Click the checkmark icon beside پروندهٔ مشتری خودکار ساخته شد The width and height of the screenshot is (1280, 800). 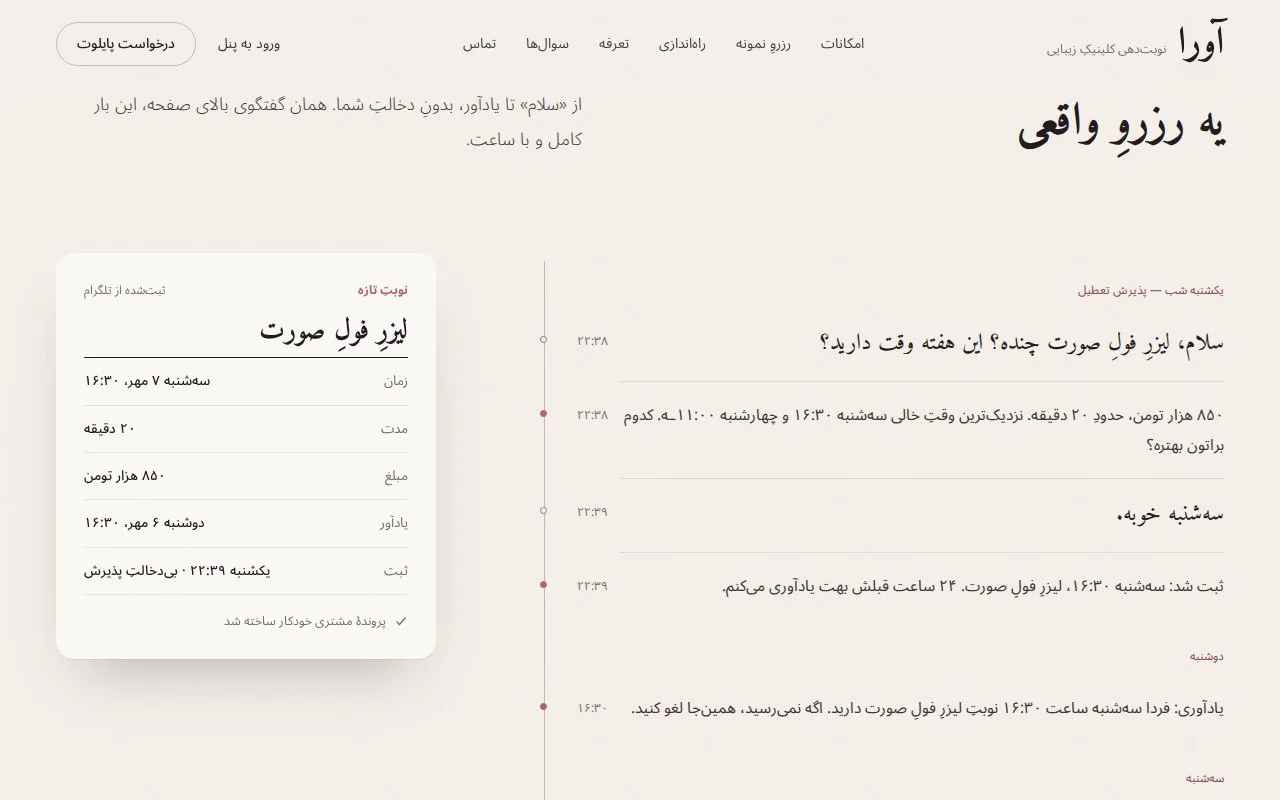pos(401,621)
